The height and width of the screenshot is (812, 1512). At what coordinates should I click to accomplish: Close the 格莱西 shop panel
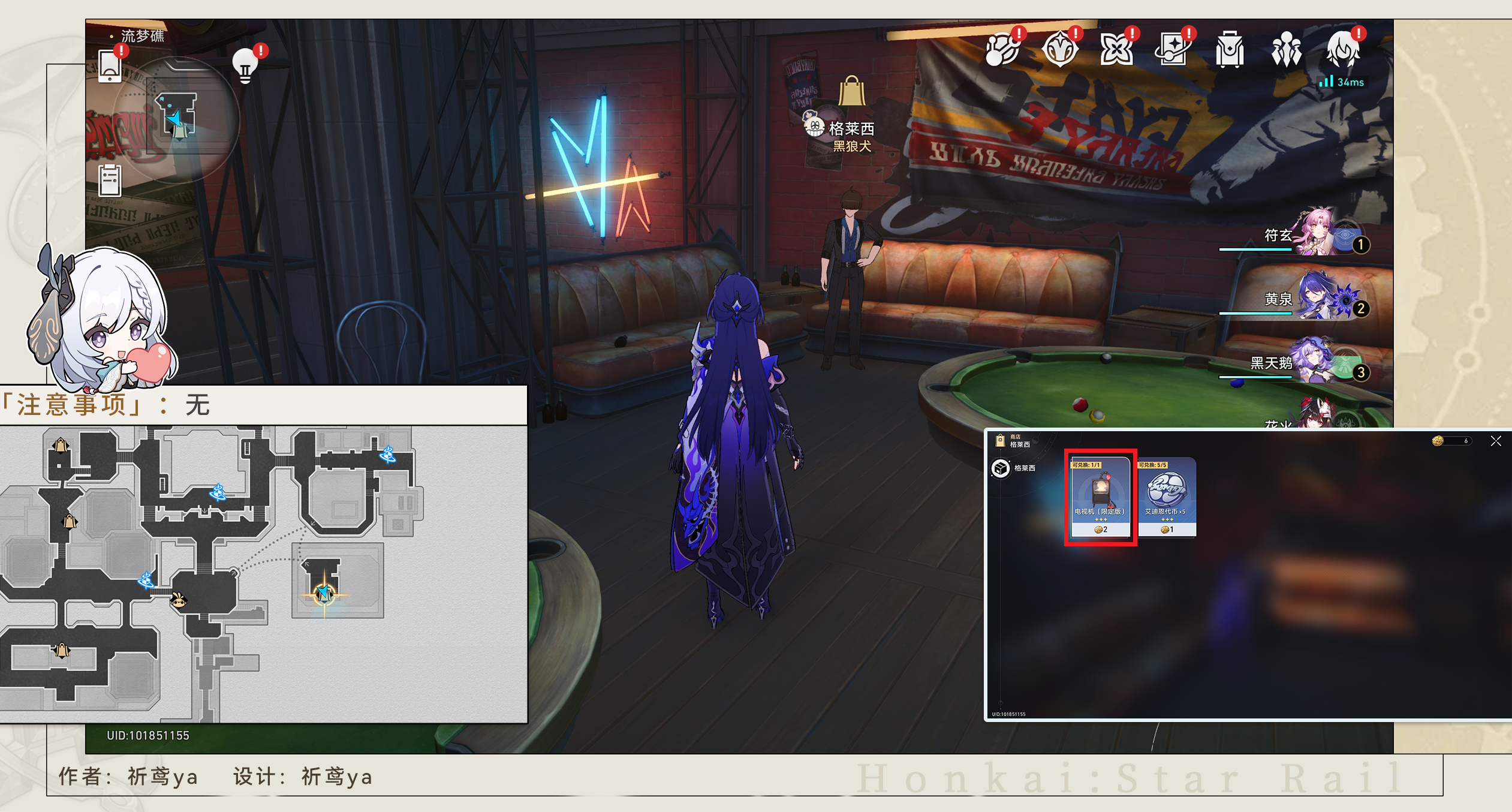click(x=1496, y=441)
